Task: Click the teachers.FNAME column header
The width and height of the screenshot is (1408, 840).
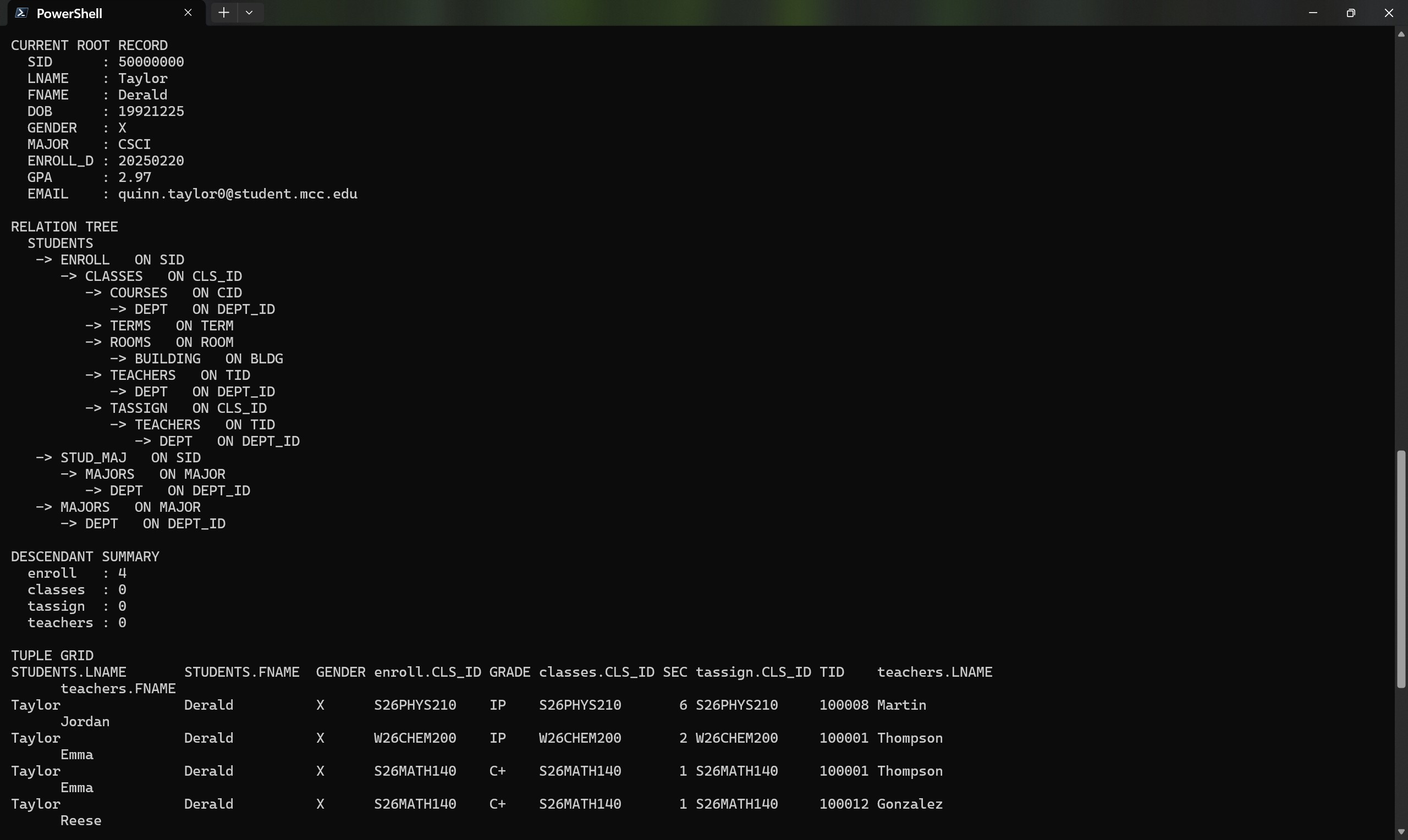Action: pos(118,688)
